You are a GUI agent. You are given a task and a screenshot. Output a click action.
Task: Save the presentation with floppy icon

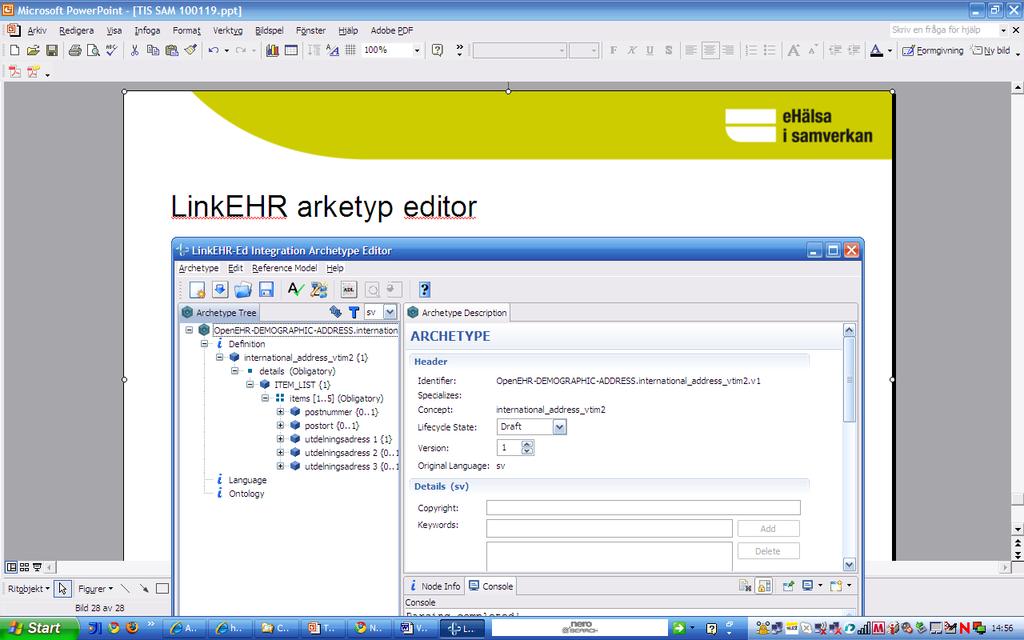52,50
